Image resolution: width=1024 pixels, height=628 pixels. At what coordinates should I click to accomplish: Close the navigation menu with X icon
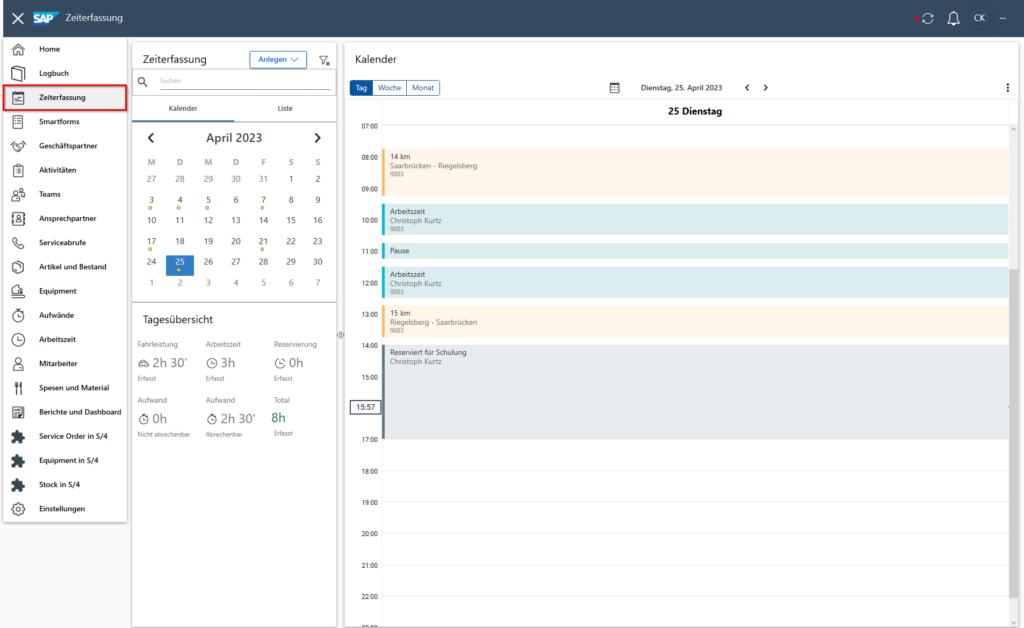pos(17,18)
